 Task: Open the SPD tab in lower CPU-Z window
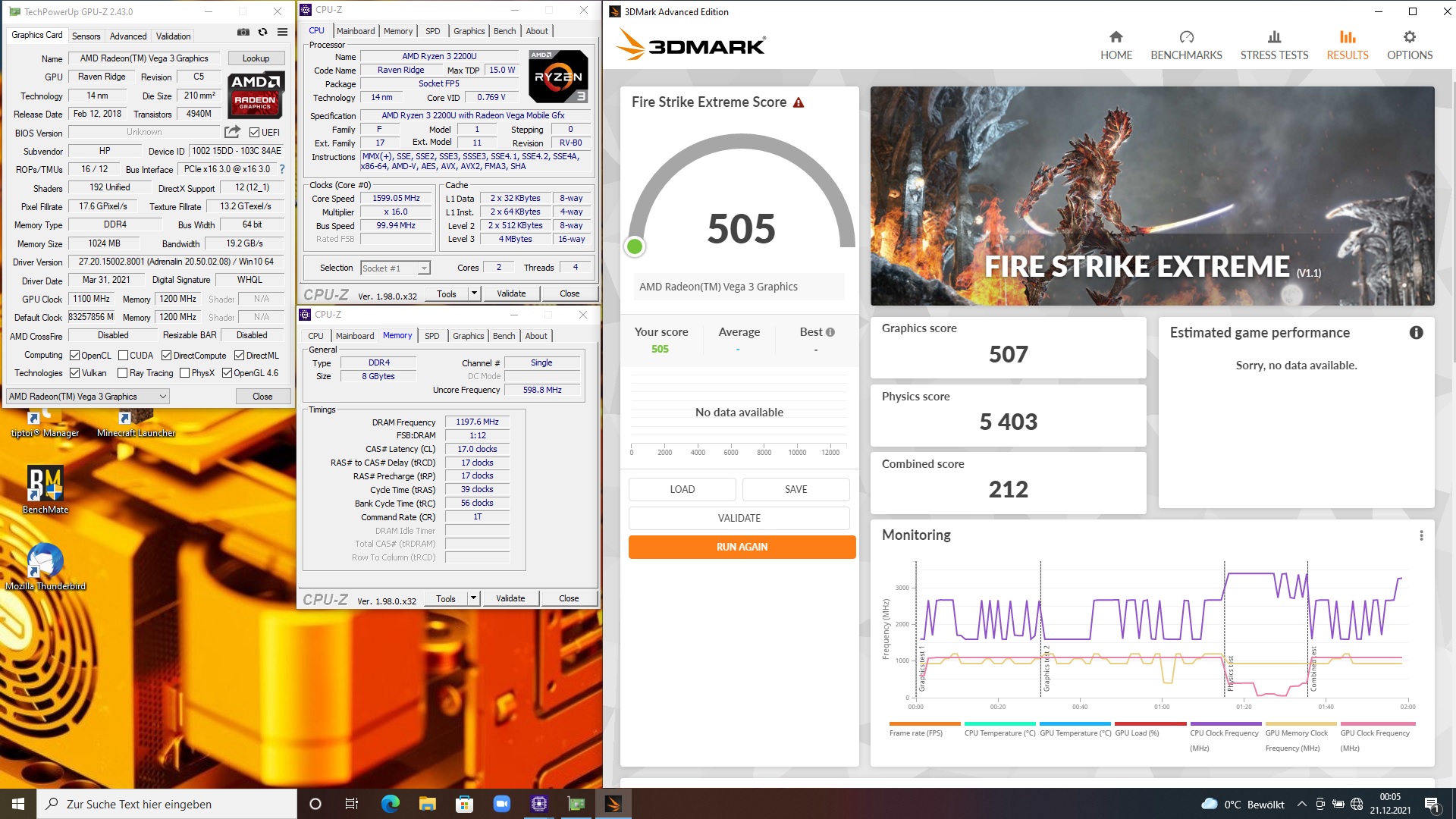(431, 336)
